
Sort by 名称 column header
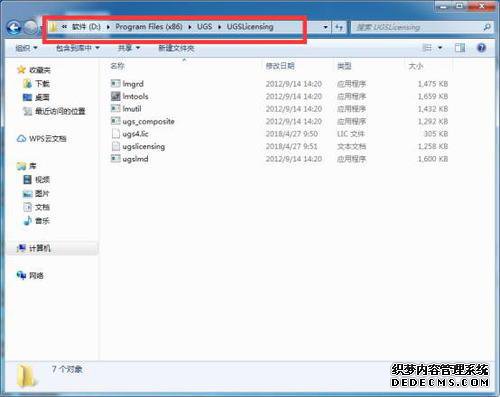[x=117, y=66]
